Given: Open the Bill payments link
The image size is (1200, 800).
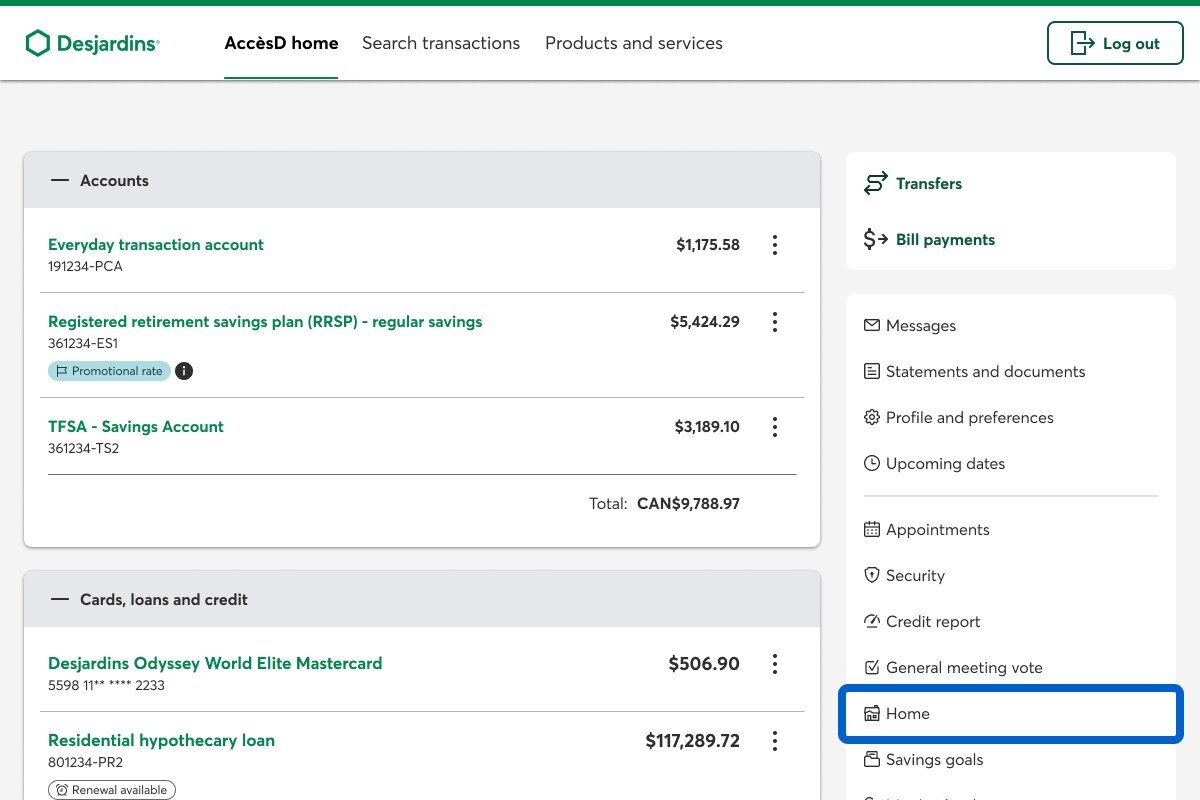Looking at the screenshot, I should pos(945,240).
